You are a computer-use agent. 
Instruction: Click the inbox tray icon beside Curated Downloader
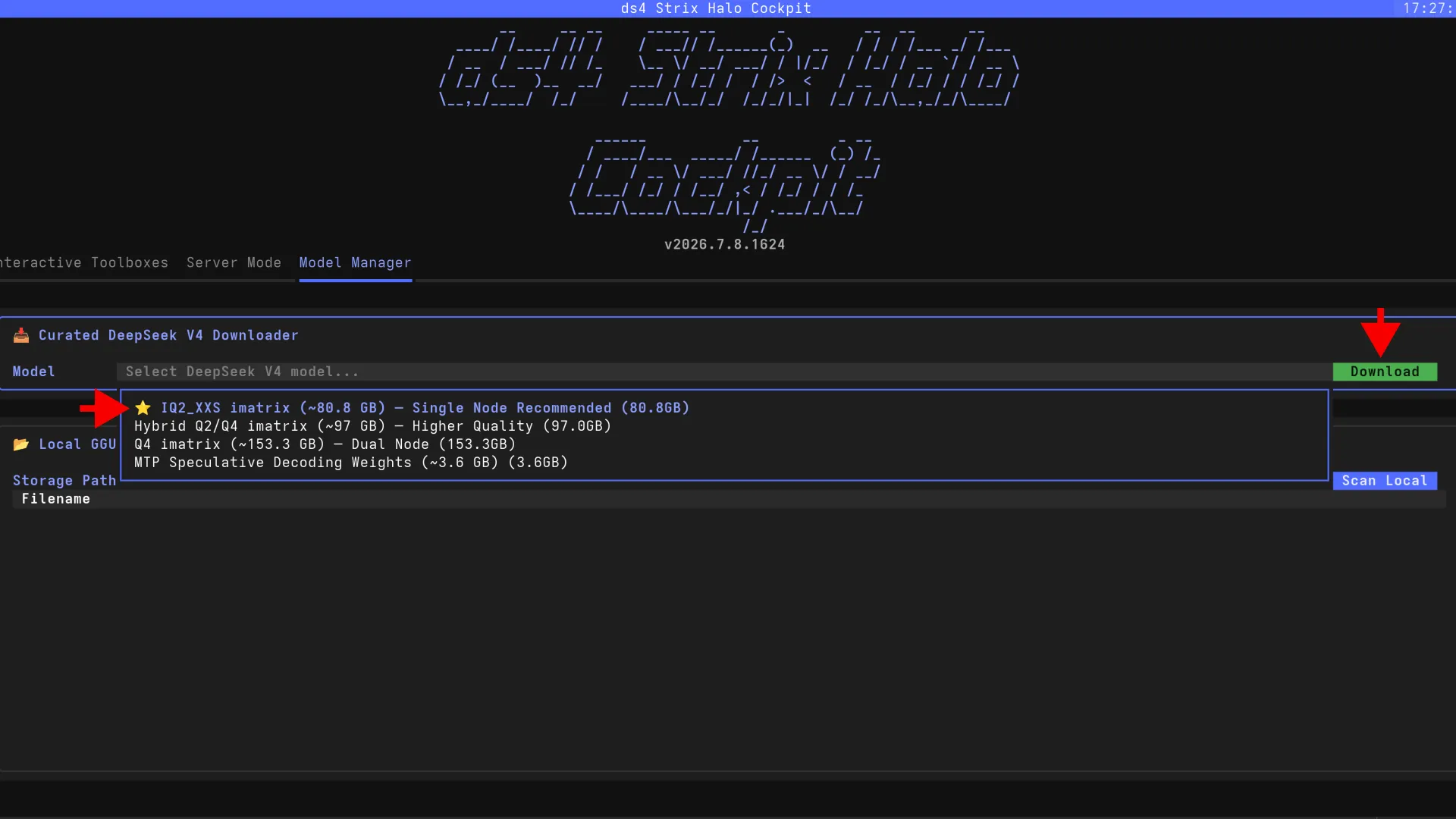(x=21, y=335)
